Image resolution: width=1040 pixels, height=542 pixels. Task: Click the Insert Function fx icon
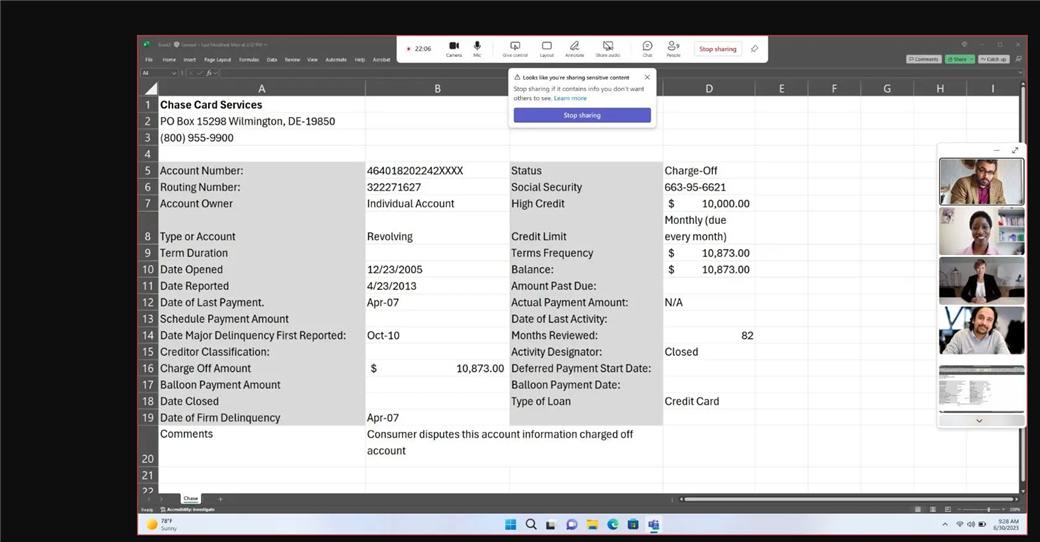click(x=209, y=73)
